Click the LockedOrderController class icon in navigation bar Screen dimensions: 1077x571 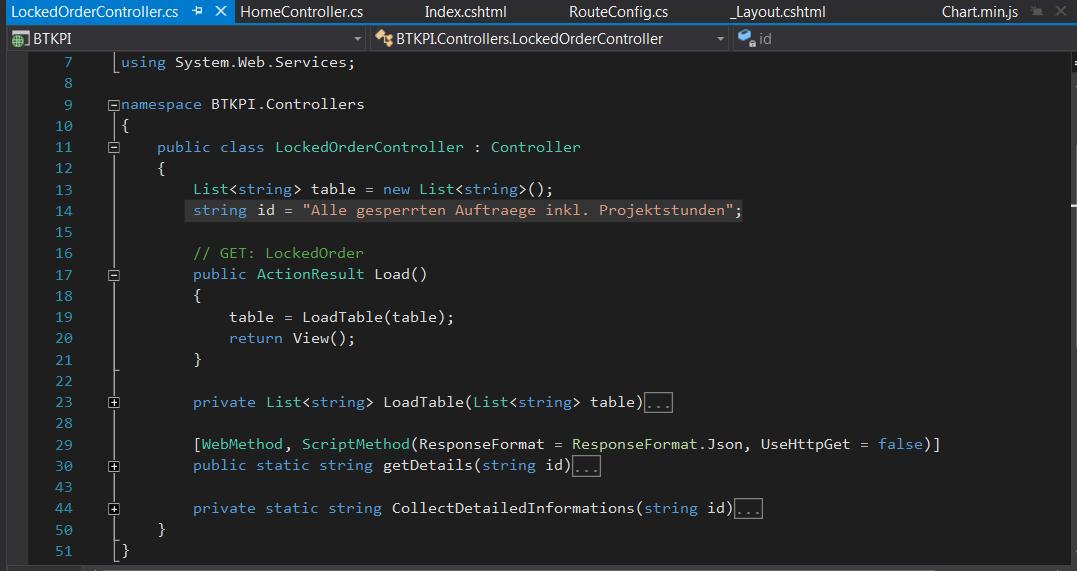[x=384, y=38]
